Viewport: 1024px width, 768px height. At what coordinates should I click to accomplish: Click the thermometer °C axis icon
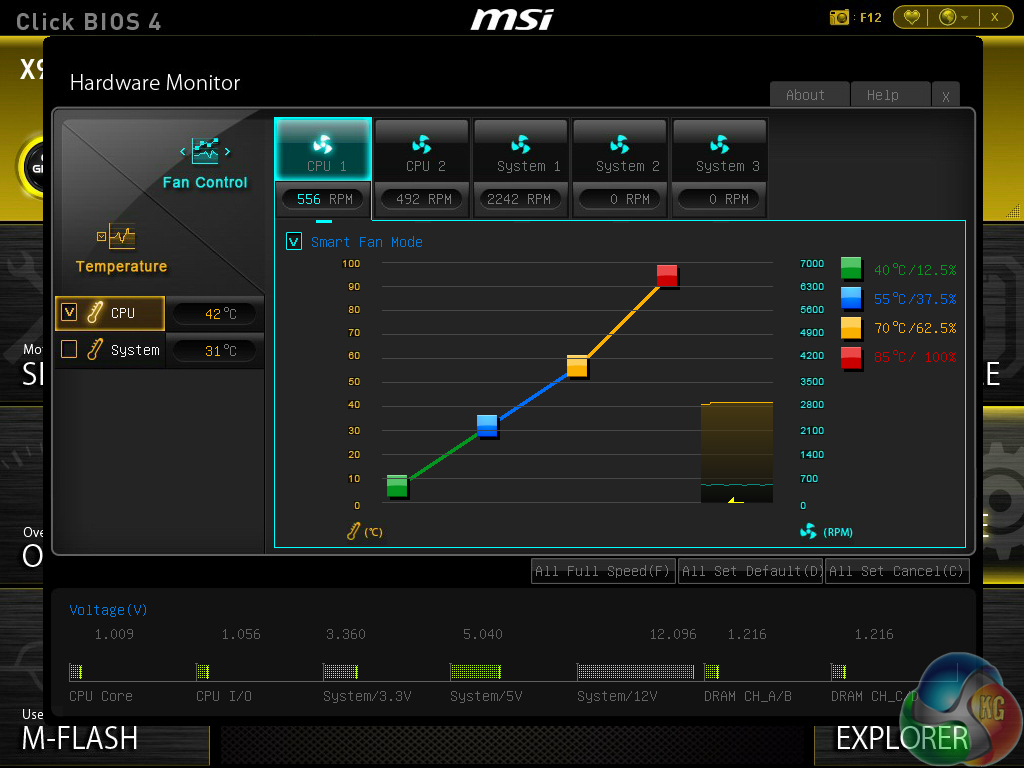click(353, 531)
